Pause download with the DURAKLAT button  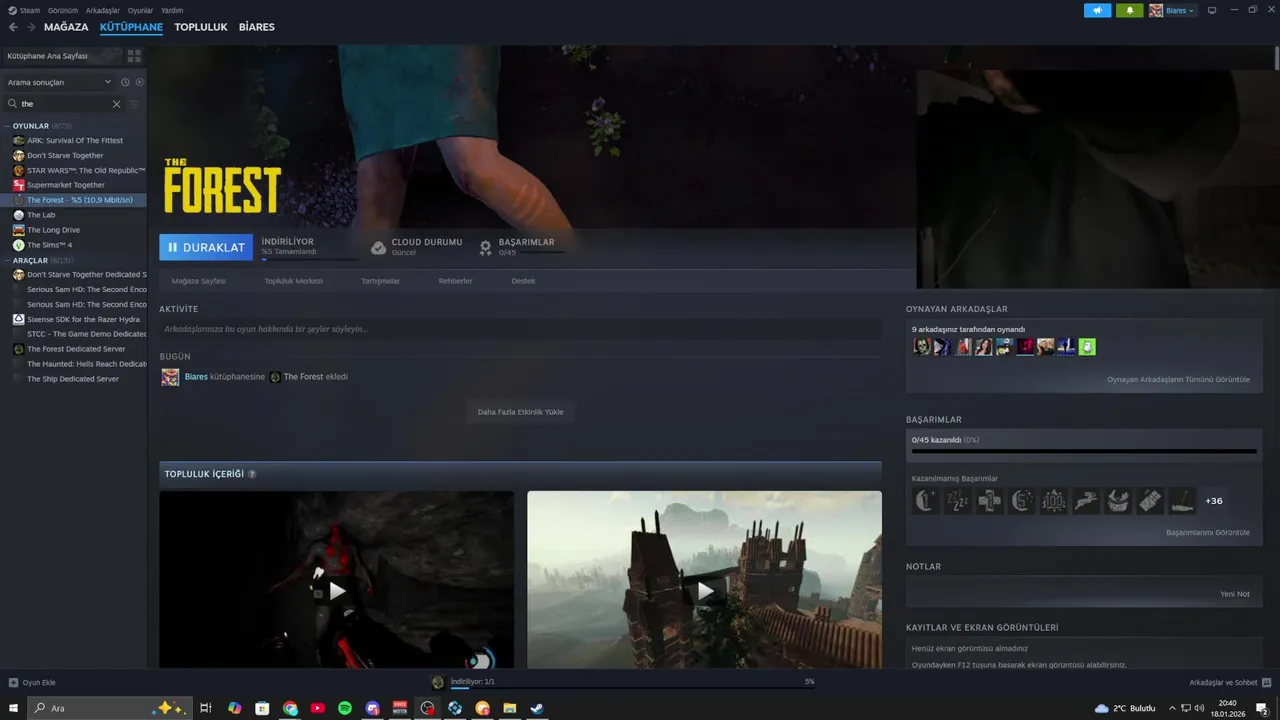(x=206, y=247)
